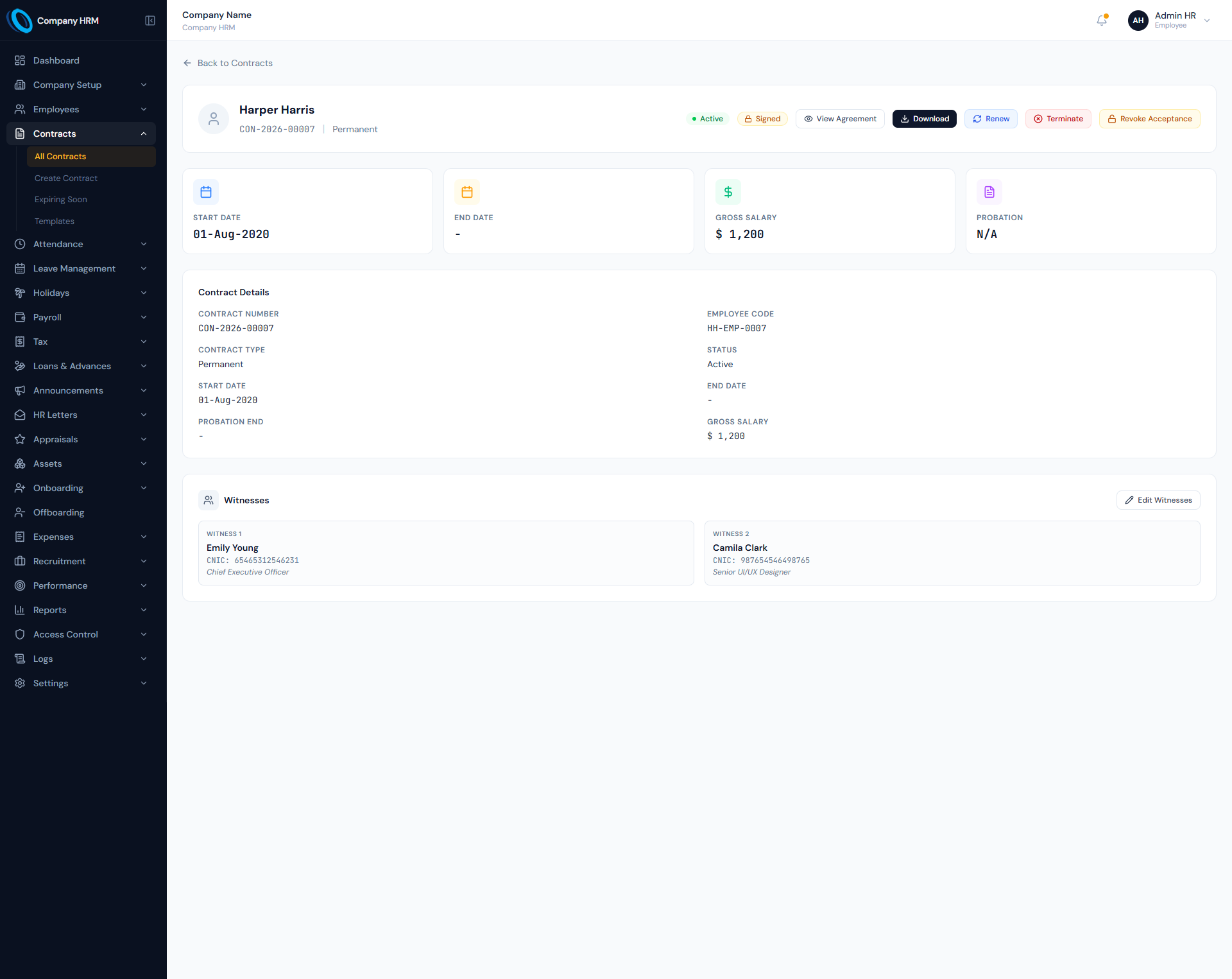
Task: Click the Announcements megaphone icon
Action: (x=20, y=390)
